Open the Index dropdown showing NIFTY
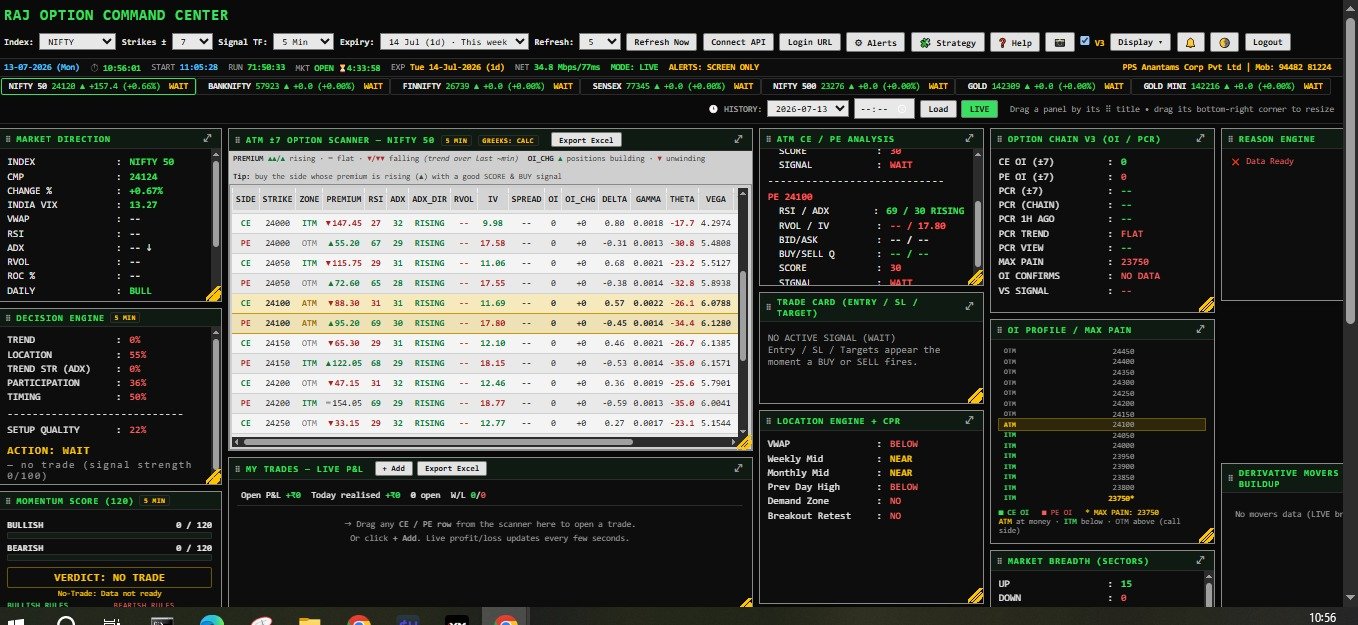 pos(78,42)
